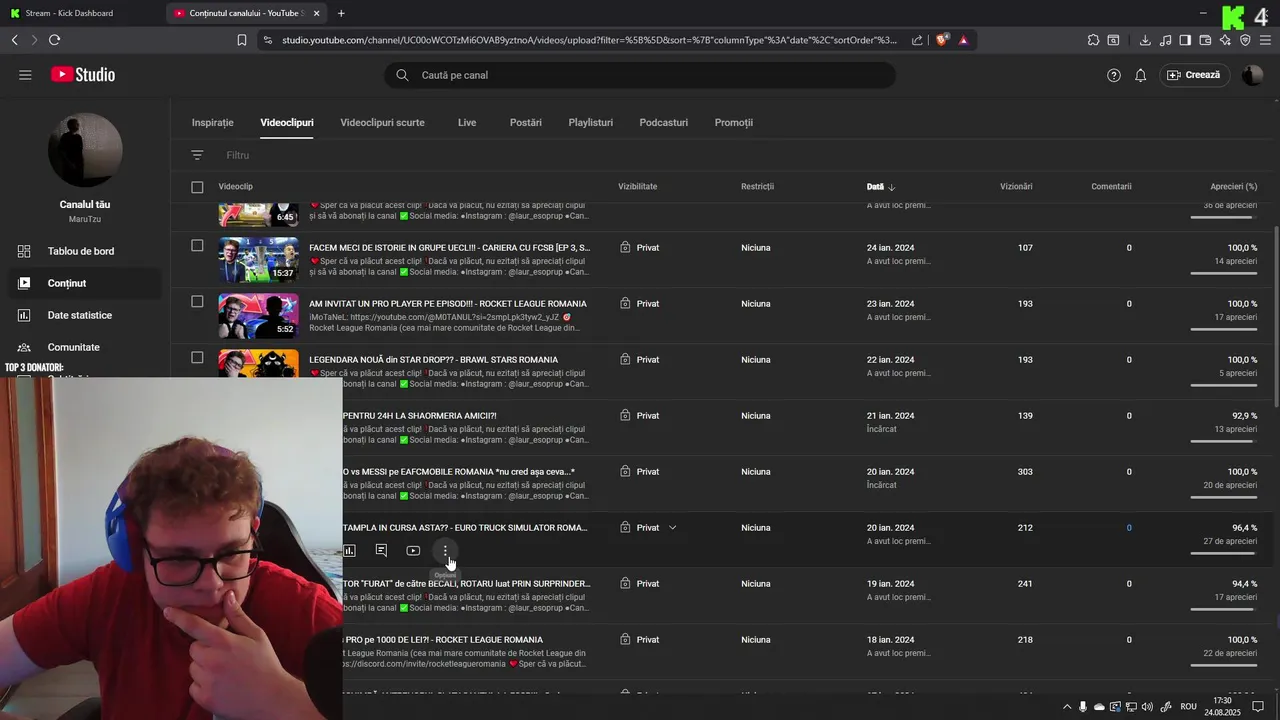Open the PRO pe 1000 DE LEI Rocket League title
Image resolution: width=1280 pixels, height=720 pixels.
pos(443,640)
